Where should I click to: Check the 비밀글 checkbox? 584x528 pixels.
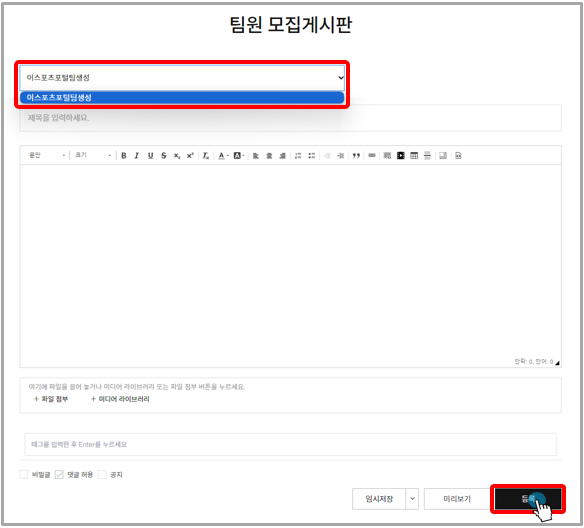click(24, 474)
